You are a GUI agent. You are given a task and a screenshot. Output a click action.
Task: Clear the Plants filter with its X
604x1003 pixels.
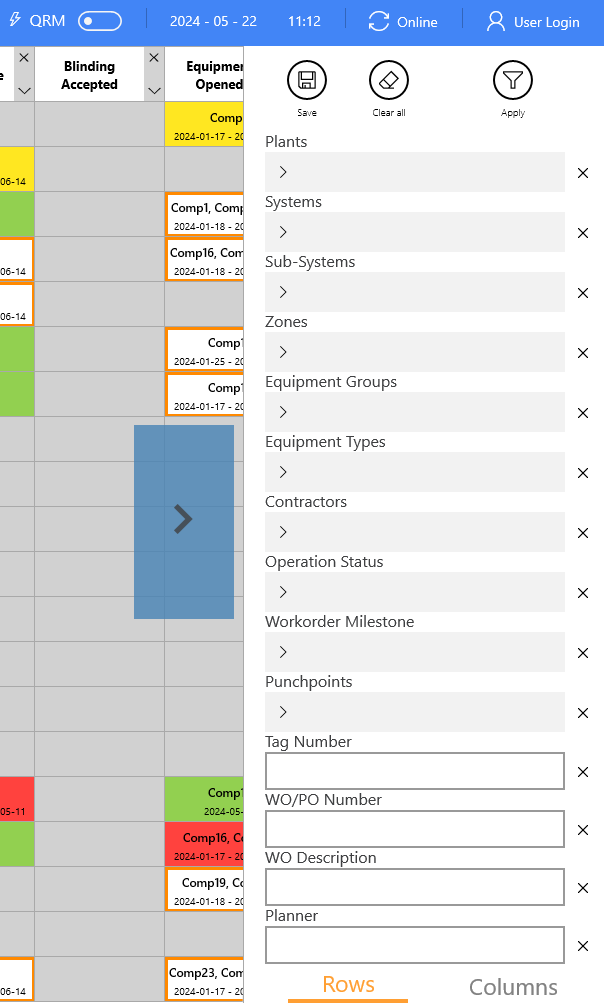tap(583, 173)
